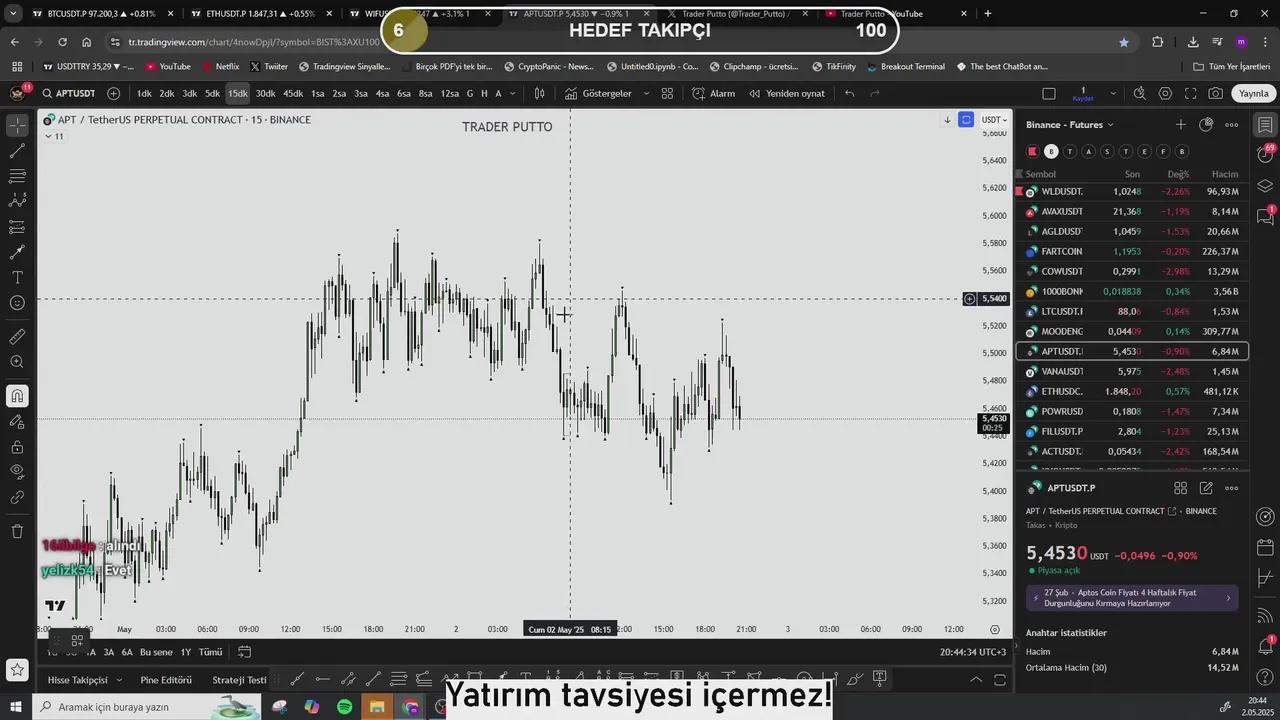Open the favorites star toolbar button
Viewport: 1280px width, 720px height.
tap(17, 669)
